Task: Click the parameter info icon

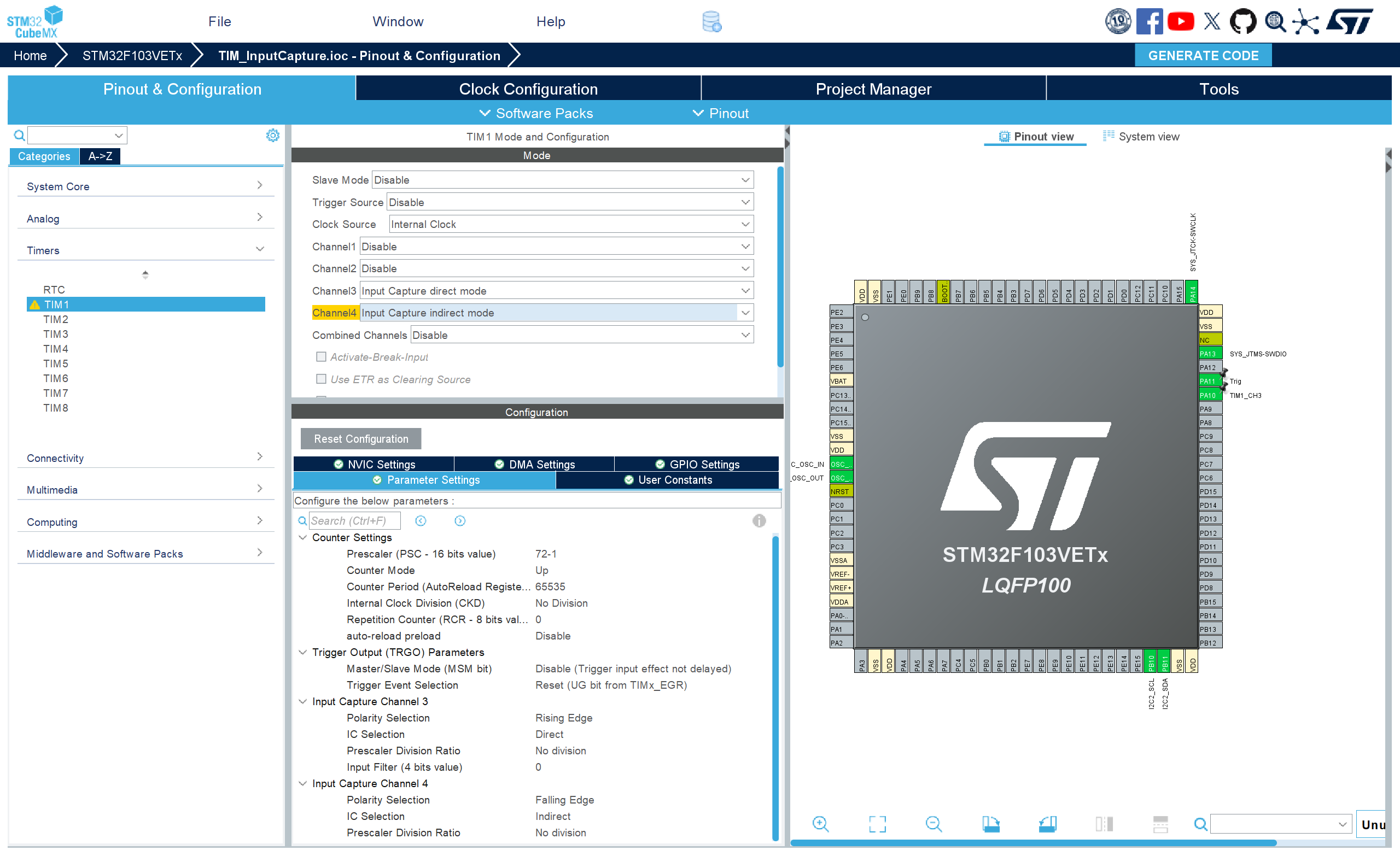Action: click(759, 520)
